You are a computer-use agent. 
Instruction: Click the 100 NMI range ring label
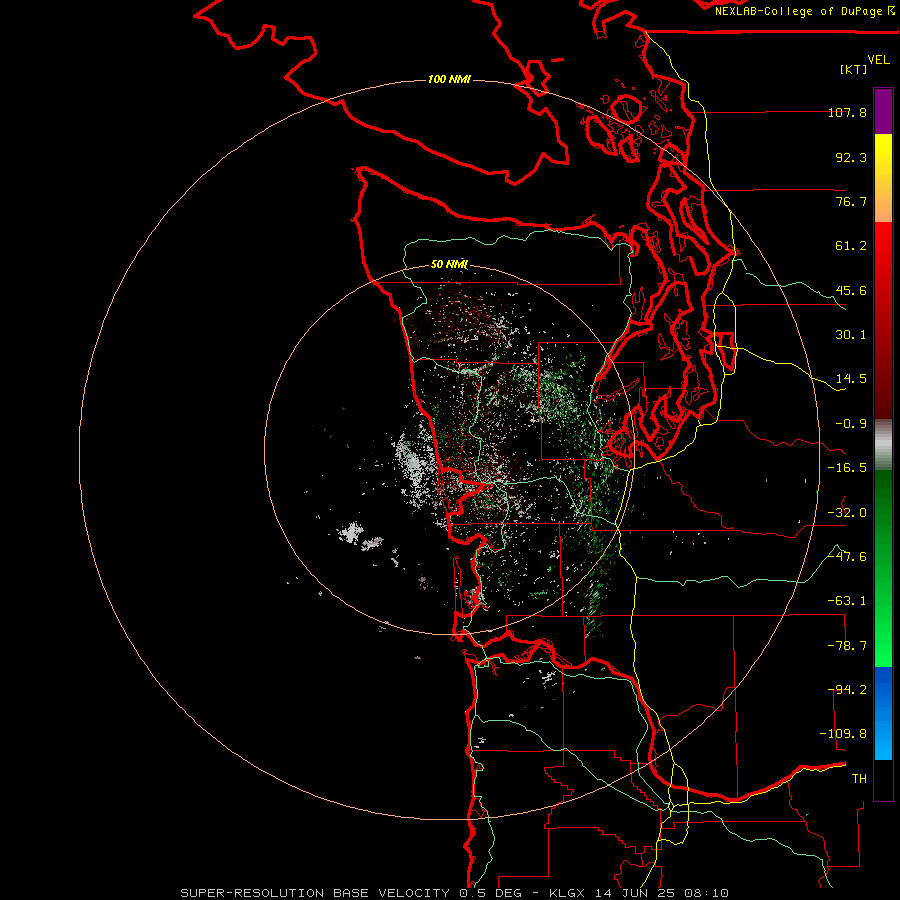[x=449, y=79]
